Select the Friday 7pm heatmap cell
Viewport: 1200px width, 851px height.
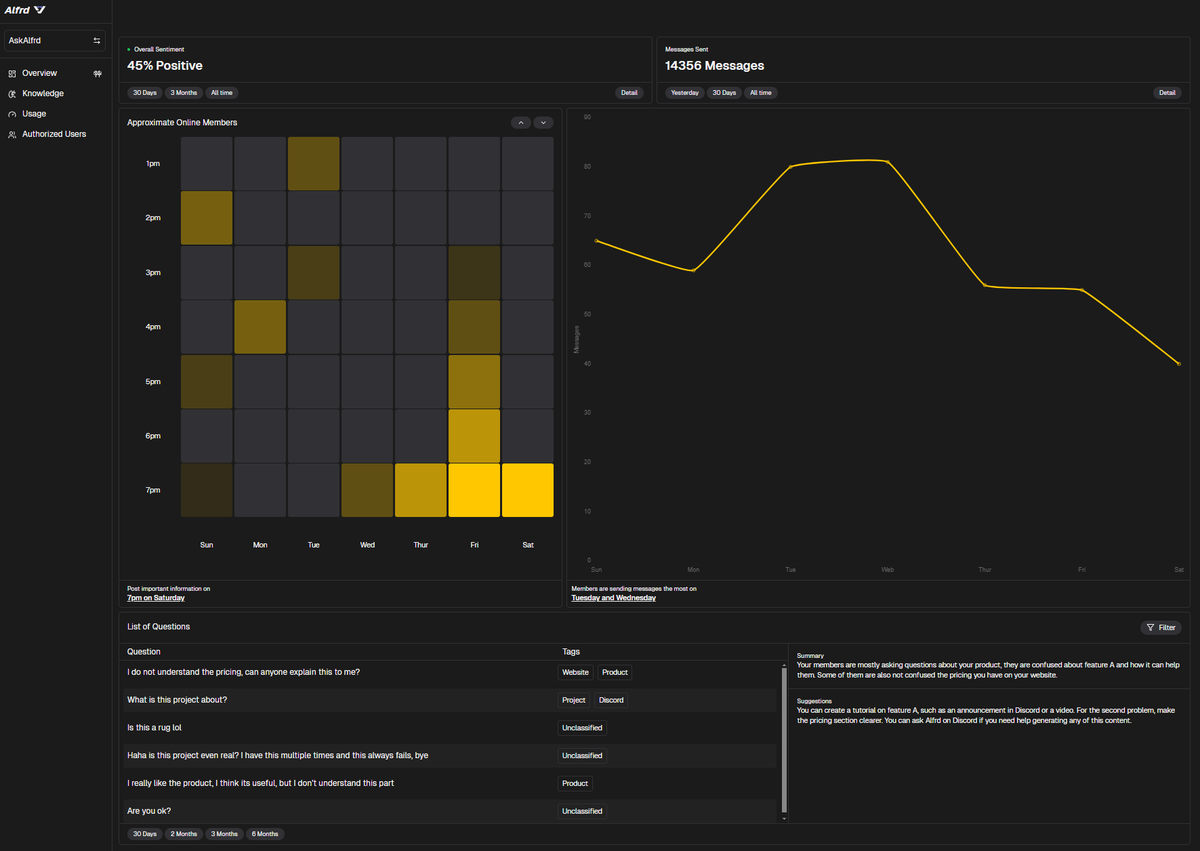coord(474,490)
